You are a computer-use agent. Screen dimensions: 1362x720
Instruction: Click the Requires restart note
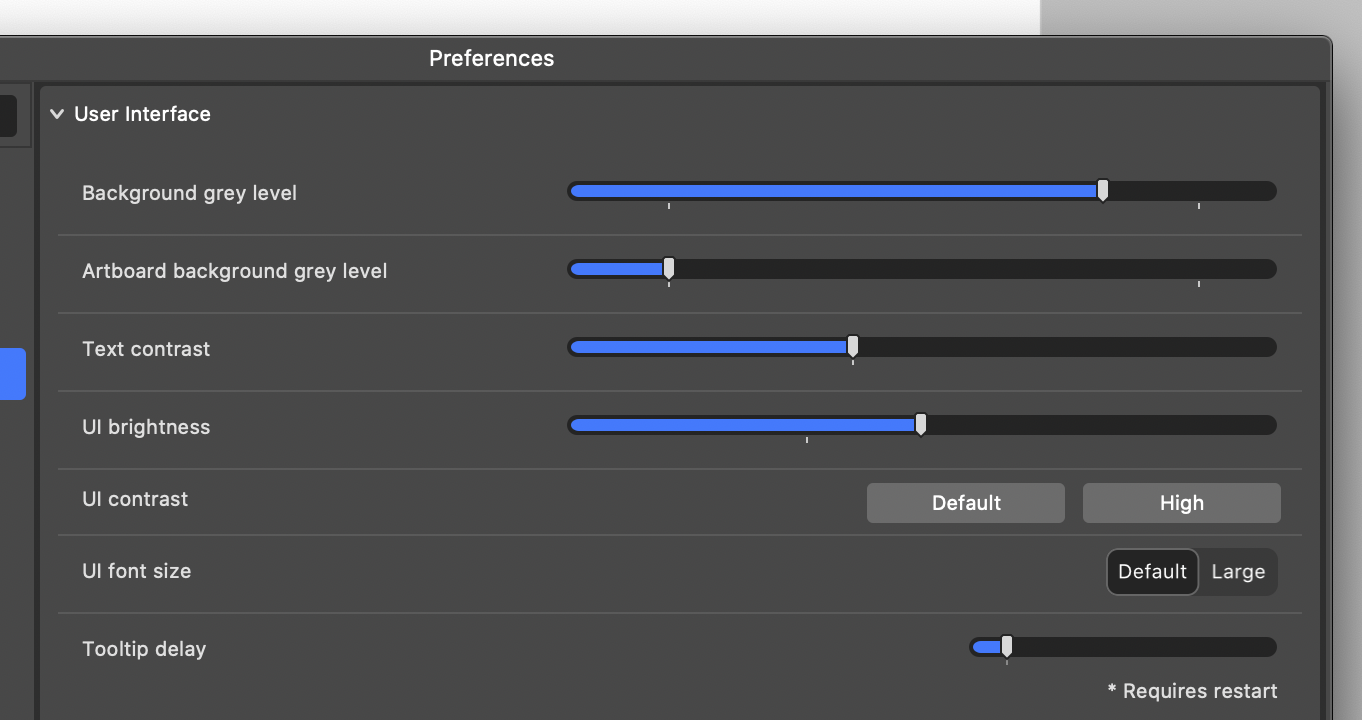click(1192, 691)
